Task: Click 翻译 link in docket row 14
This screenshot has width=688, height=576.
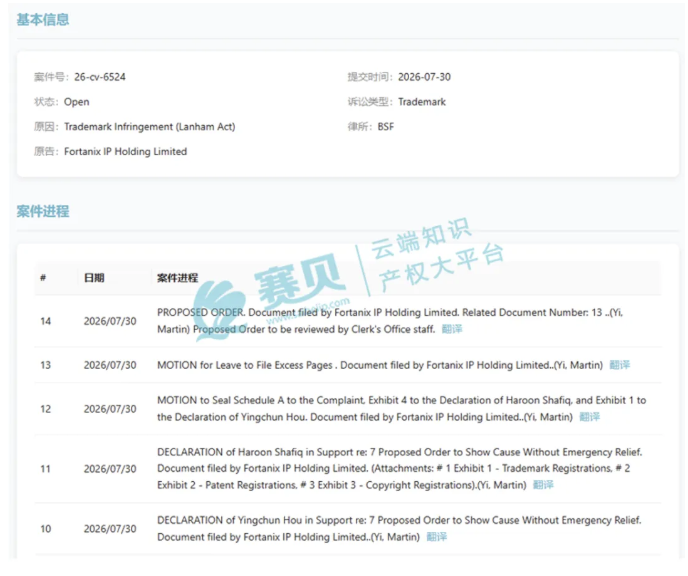Action: [452, 329]
